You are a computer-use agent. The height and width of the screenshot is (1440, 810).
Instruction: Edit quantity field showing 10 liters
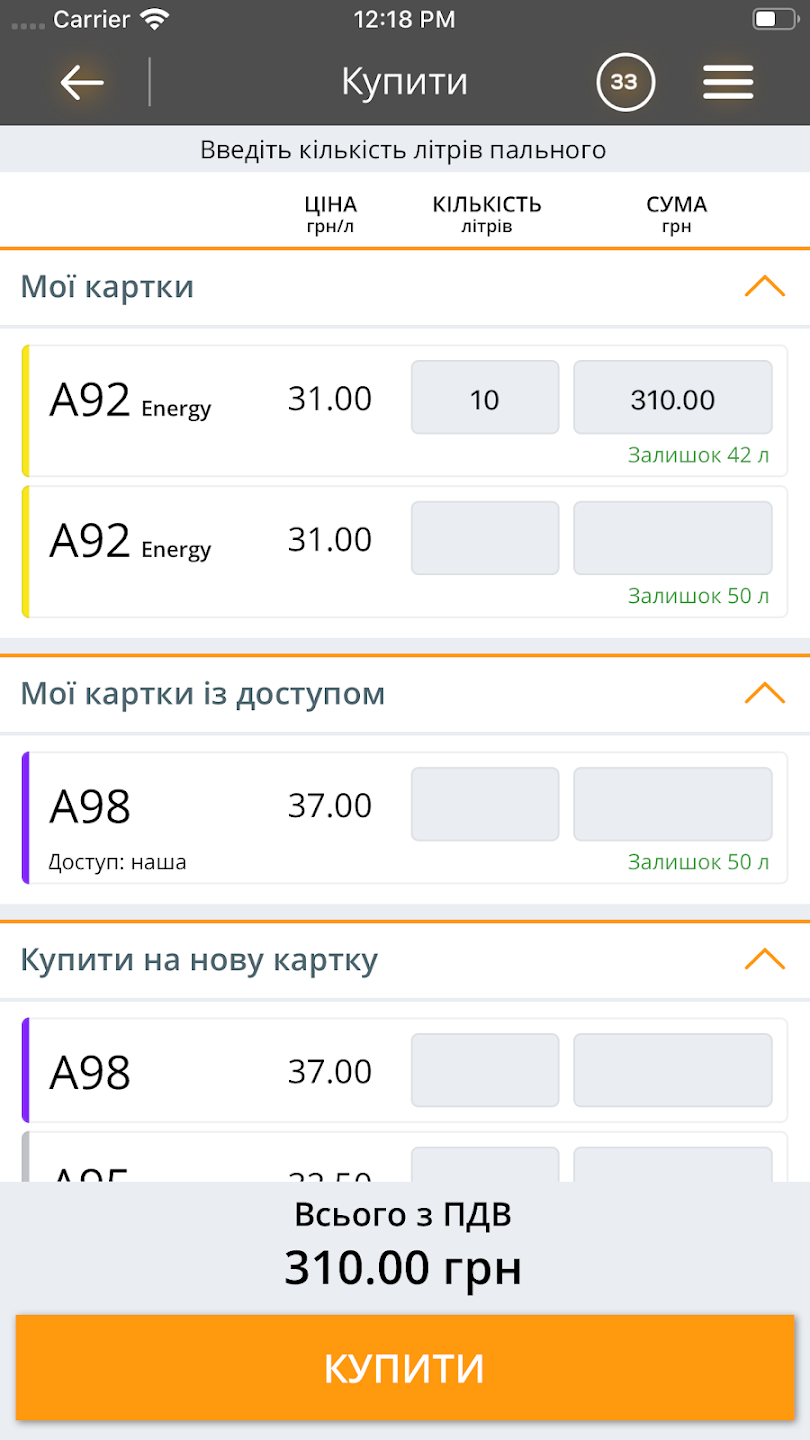pyautogui.click(x=485, y=398)
